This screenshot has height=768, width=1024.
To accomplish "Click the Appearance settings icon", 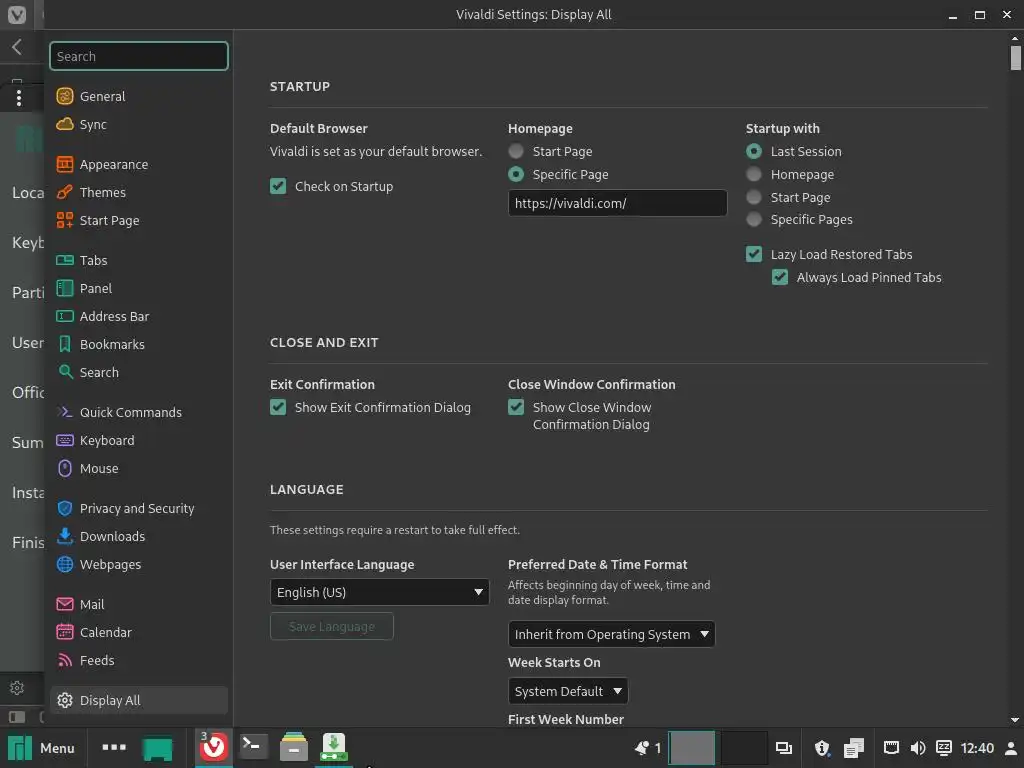I will point(65,165).
